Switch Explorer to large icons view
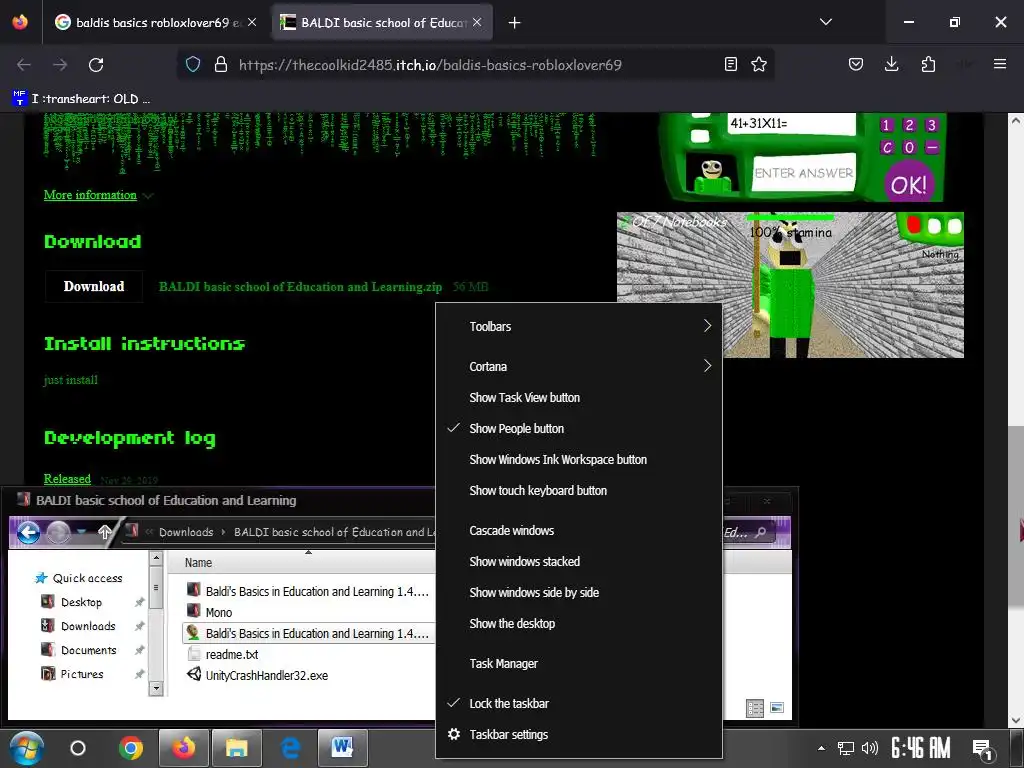1024x768 pixels. tap(777, 708)
